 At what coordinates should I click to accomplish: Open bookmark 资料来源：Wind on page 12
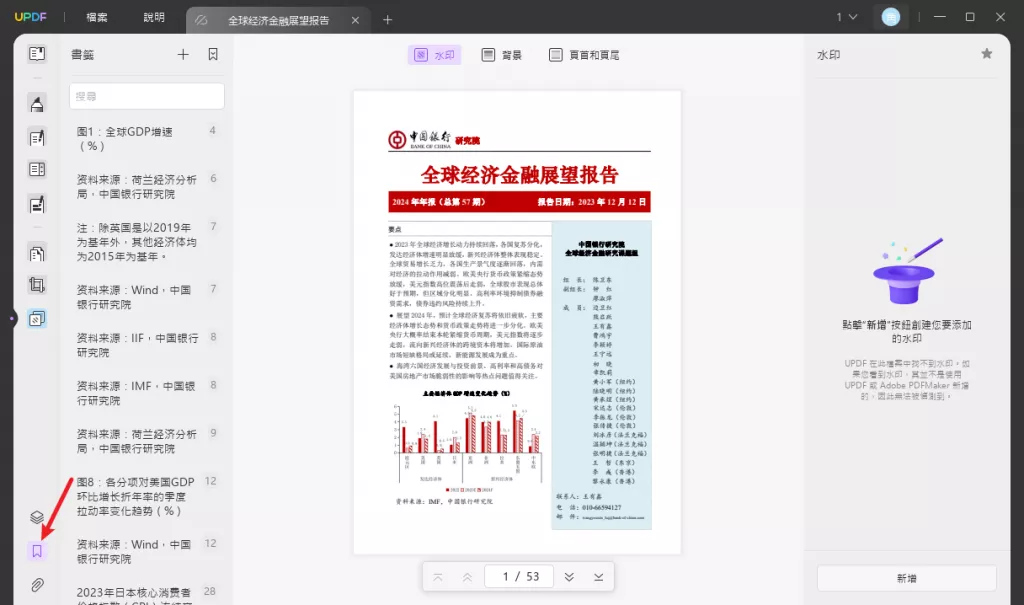tap(147, 551)
